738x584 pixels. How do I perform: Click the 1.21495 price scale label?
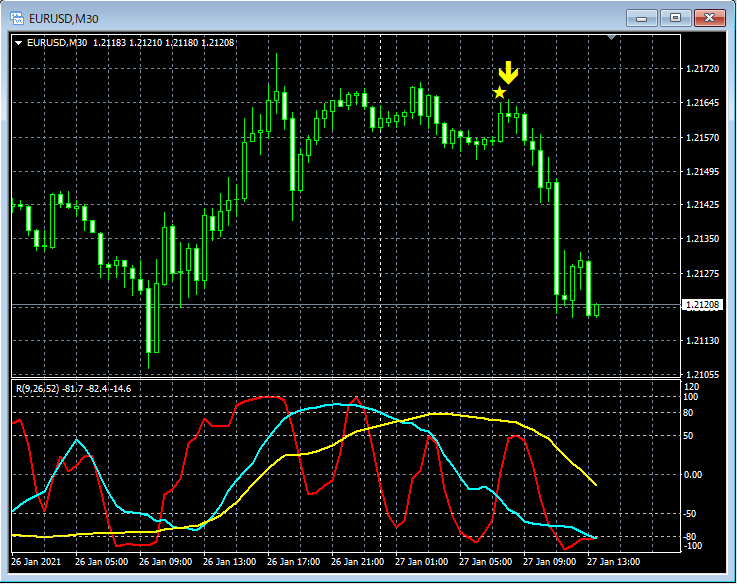point(703,171)
